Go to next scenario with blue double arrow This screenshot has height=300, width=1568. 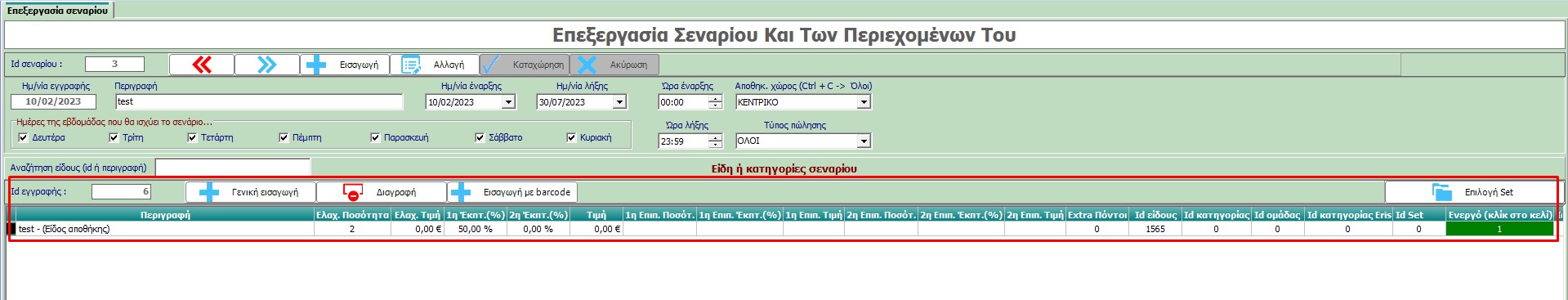pyautogui.click(x=267, y=65)
